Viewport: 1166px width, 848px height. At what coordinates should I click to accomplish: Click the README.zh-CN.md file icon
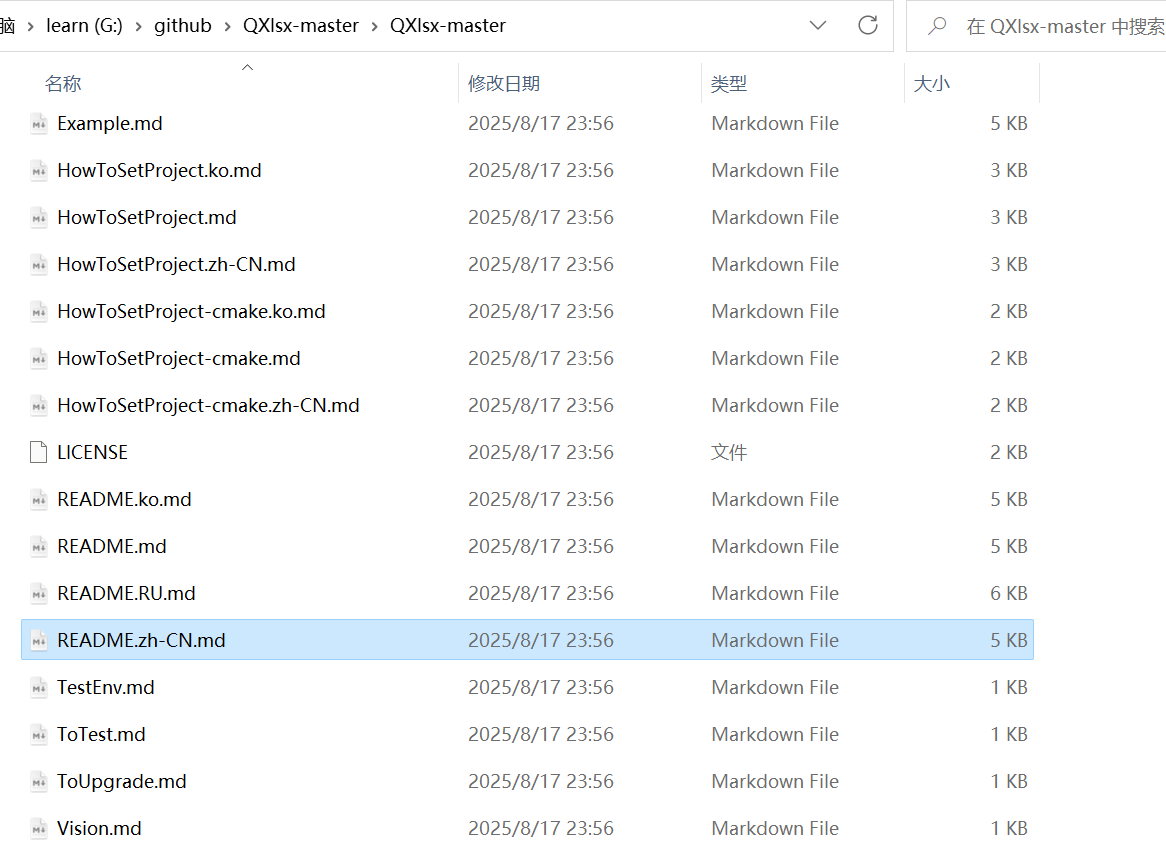39,640
